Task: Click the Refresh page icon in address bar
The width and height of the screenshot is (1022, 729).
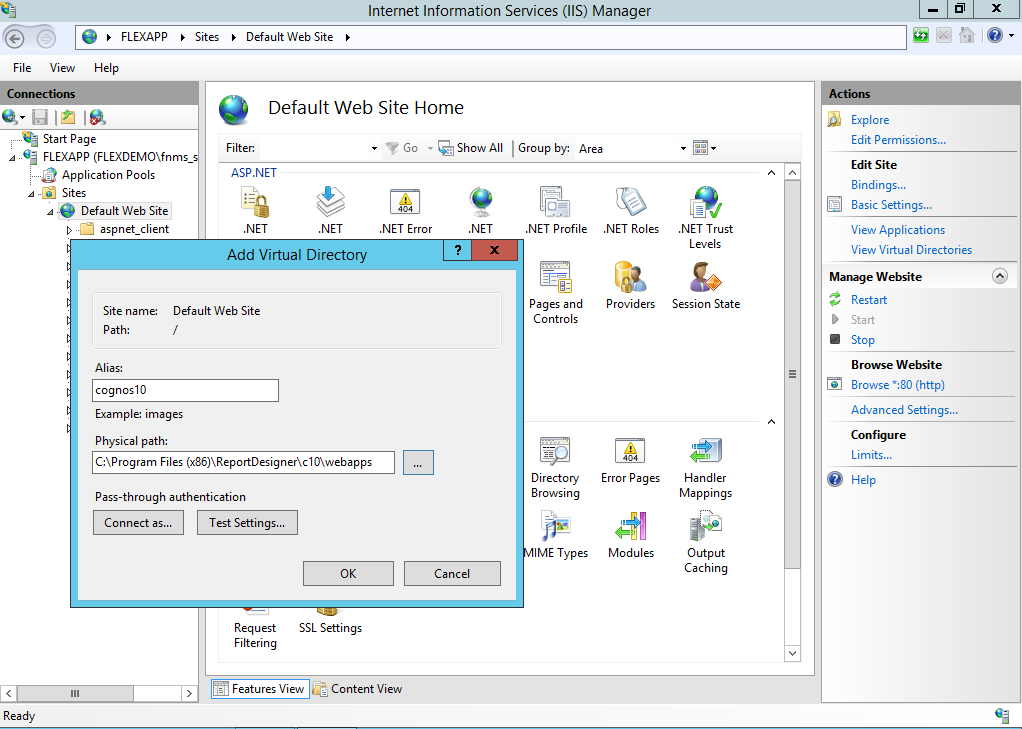Action: [920, 35]
